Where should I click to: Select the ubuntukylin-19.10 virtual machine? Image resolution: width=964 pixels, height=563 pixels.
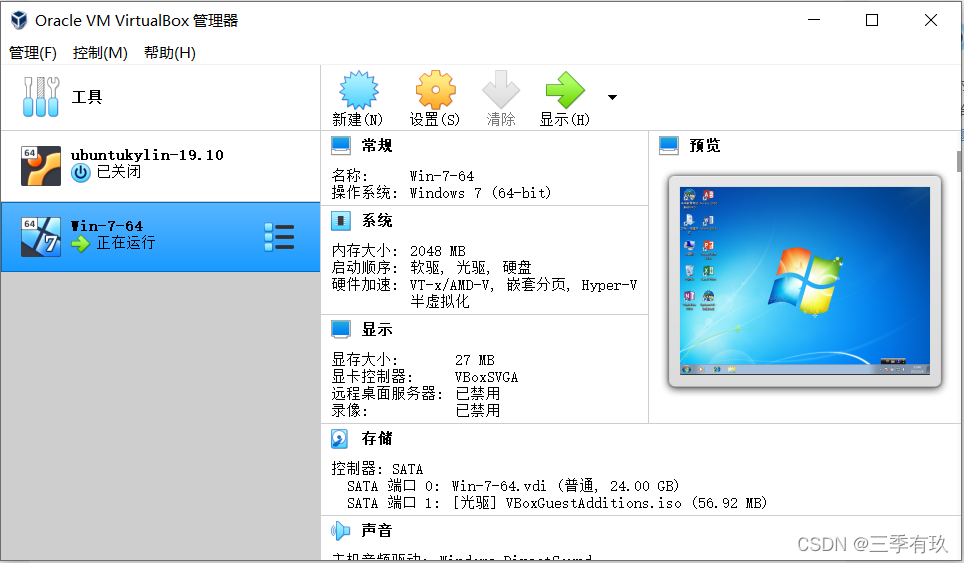[160, 166]
